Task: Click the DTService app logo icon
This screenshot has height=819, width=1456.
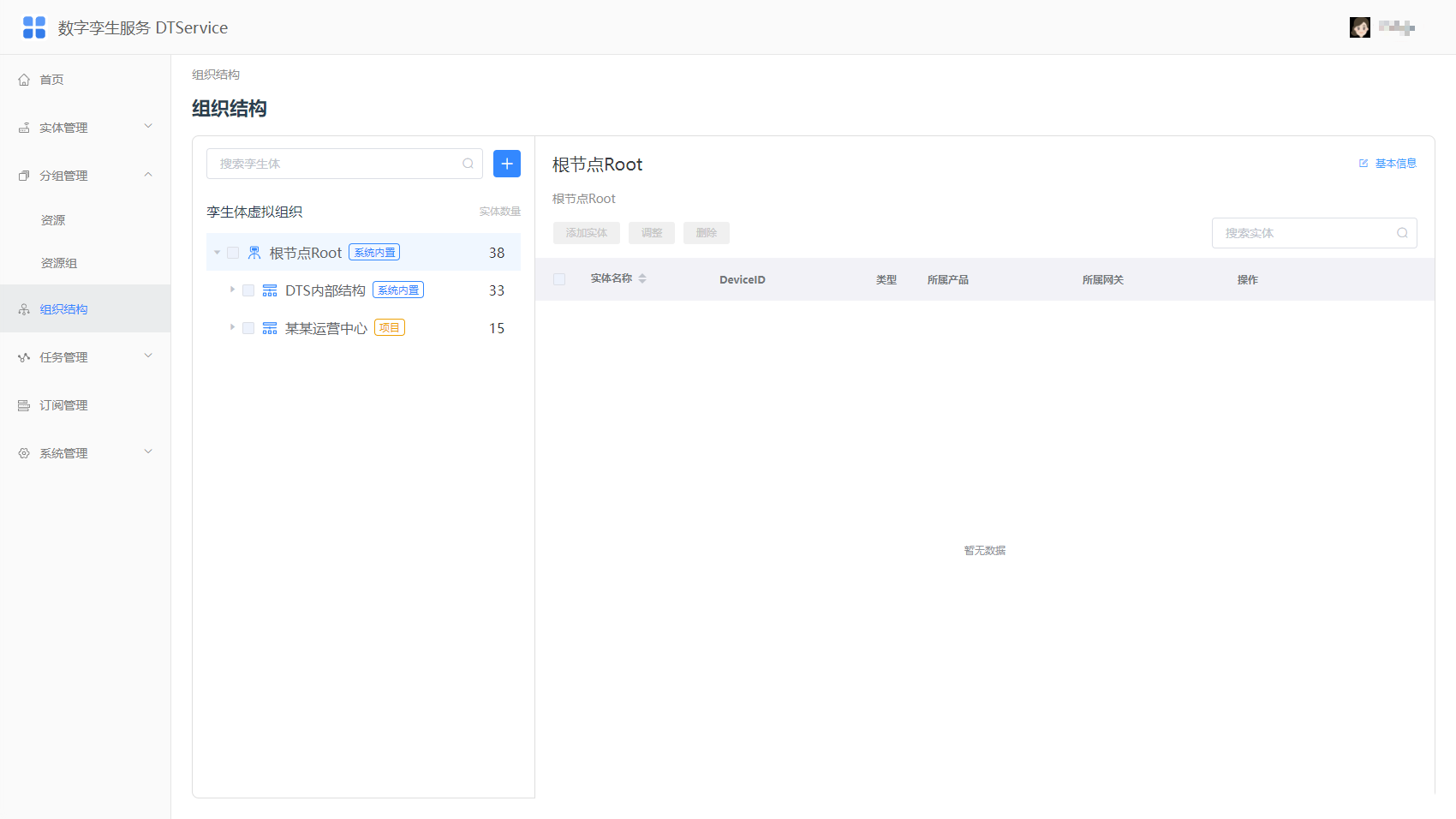Action: (34, 27)
